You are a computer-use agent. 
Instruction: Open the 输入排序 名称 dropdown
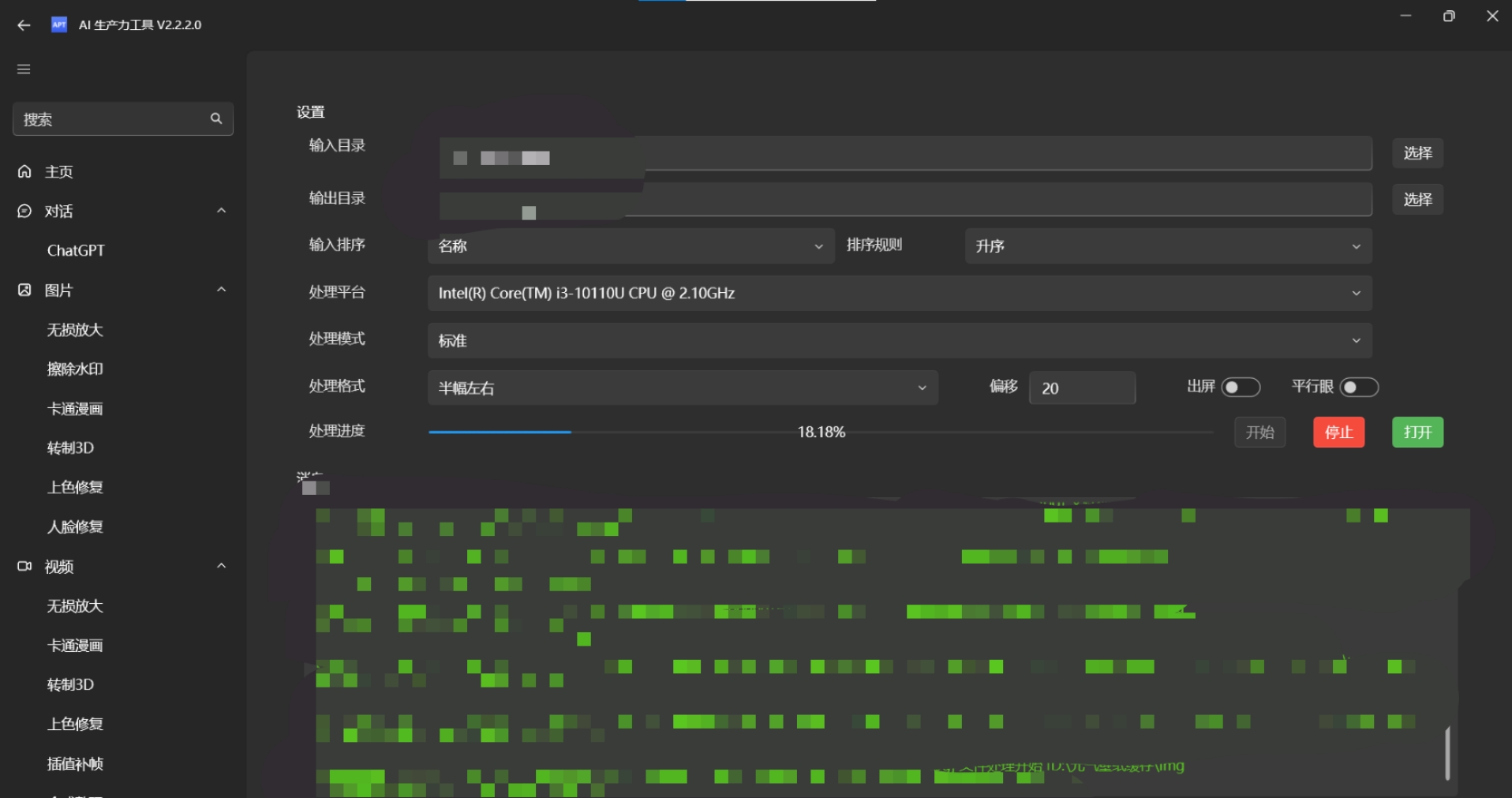pos(630,246)
